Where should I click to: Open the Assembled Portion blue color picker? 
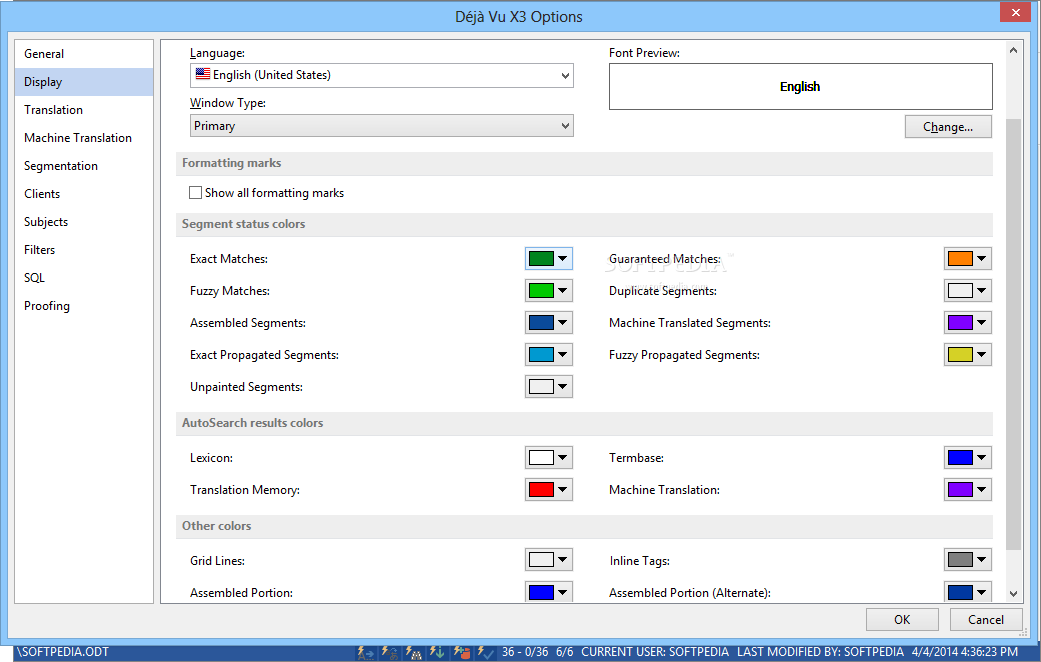coord(548,592)
